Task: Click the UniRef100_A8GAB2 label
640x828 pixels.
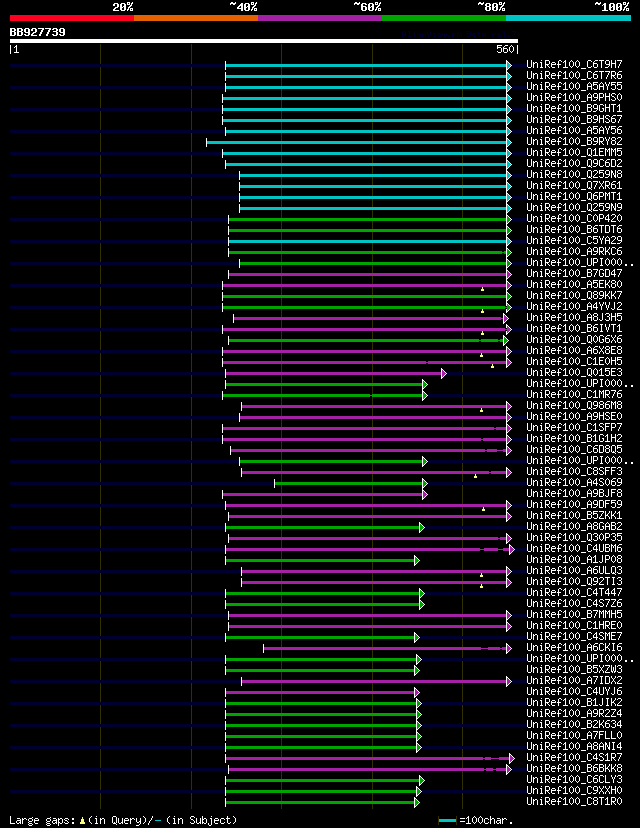Action: pos(574,526)
